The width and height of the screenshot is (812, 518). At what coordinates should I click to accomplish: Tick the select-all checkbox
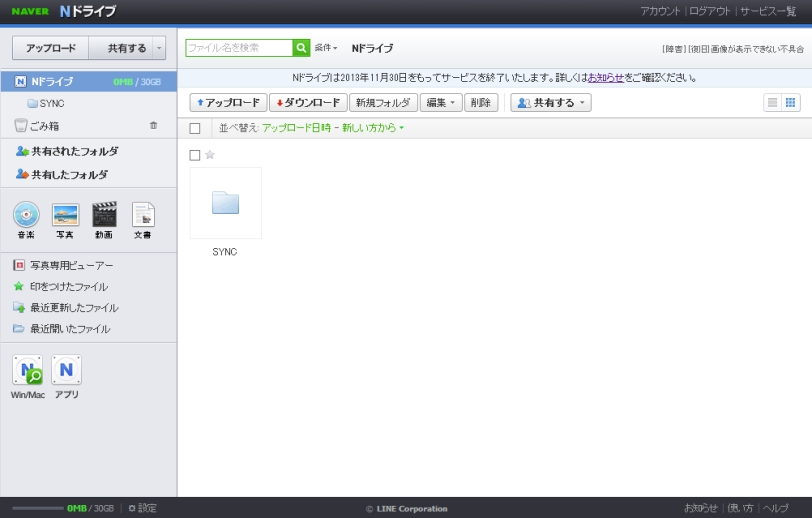click(x=195, y=128)
